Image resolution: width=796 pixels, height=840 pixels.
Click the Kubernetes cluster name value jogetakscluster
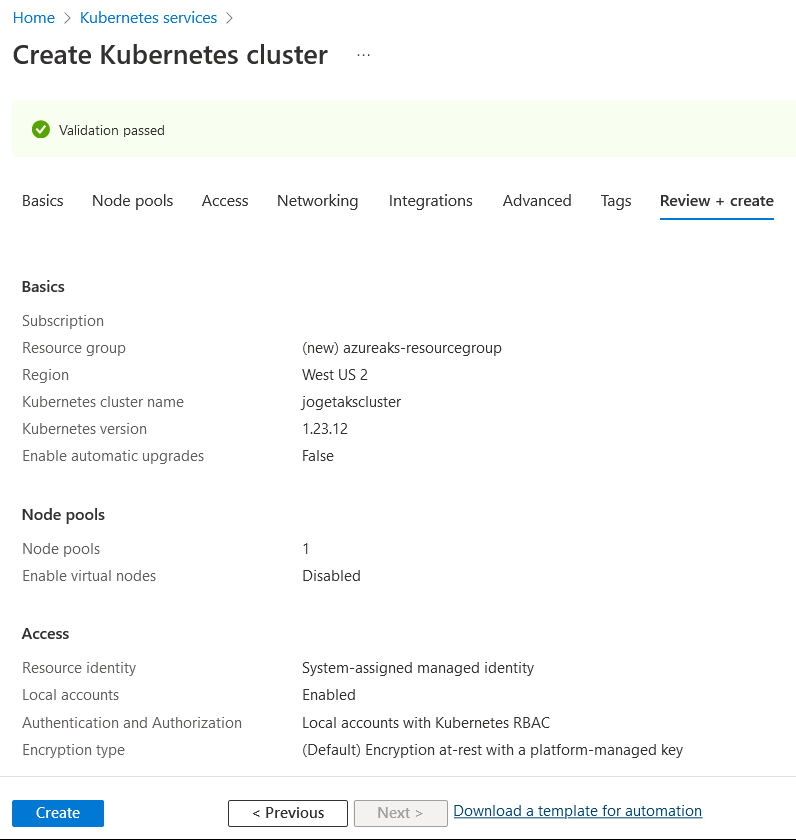351,402
